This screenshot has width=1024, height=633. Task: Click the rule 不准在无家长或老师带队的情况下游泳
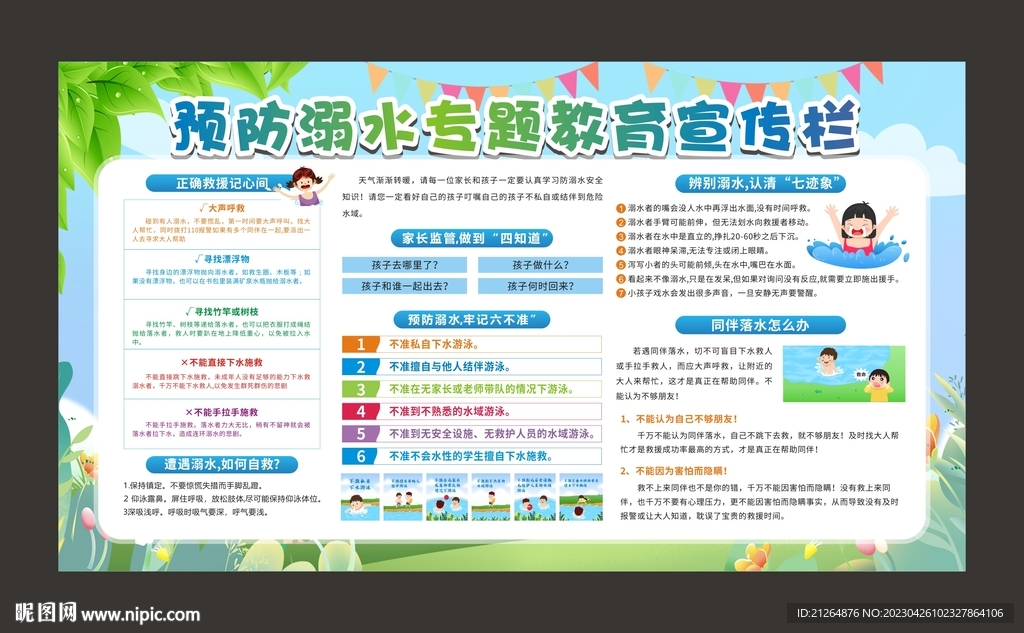pyautogui.click(x=482, y=389)
